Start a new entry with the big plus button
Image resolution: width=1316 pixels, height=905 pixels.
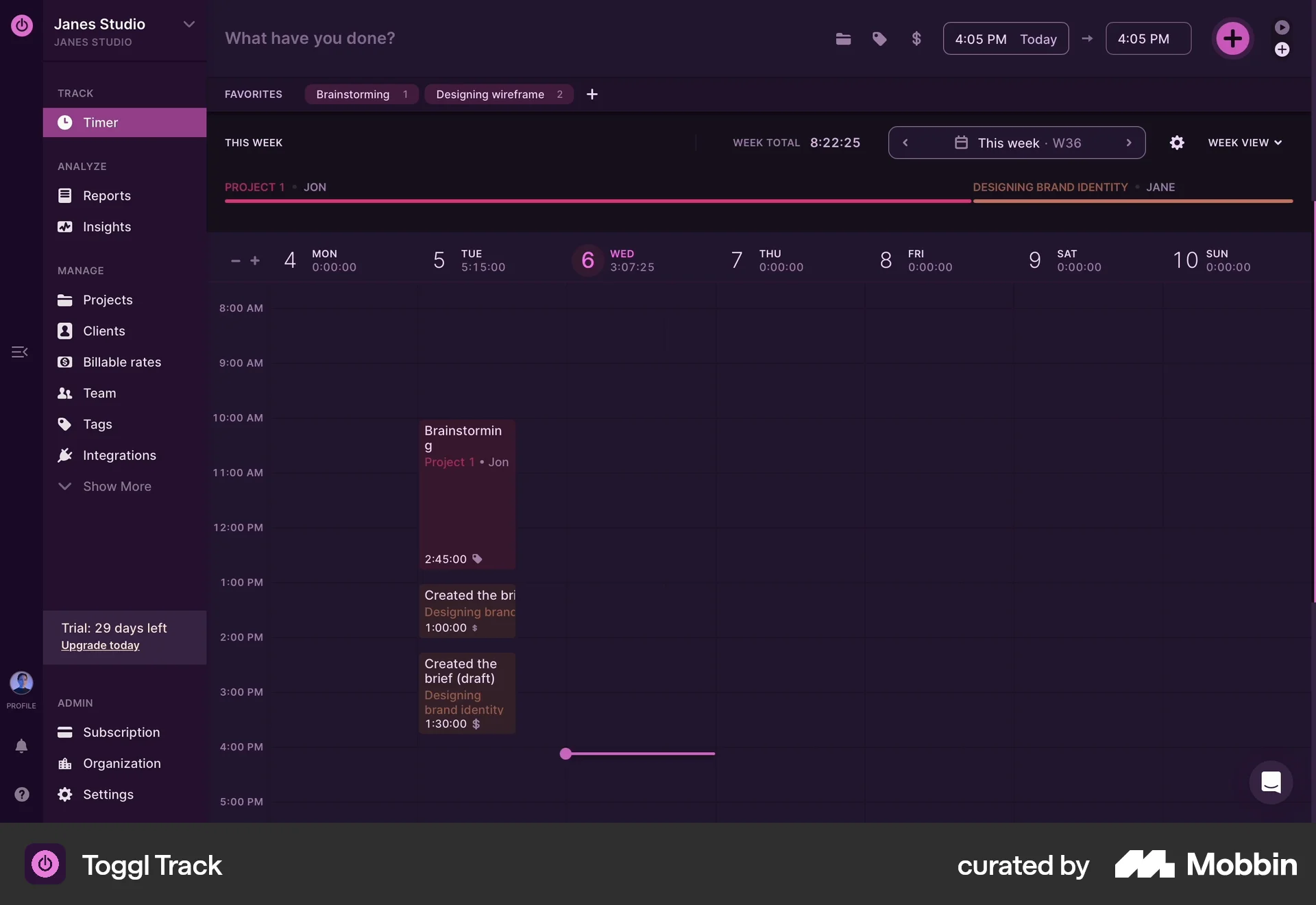click(x=1232, y=39)
